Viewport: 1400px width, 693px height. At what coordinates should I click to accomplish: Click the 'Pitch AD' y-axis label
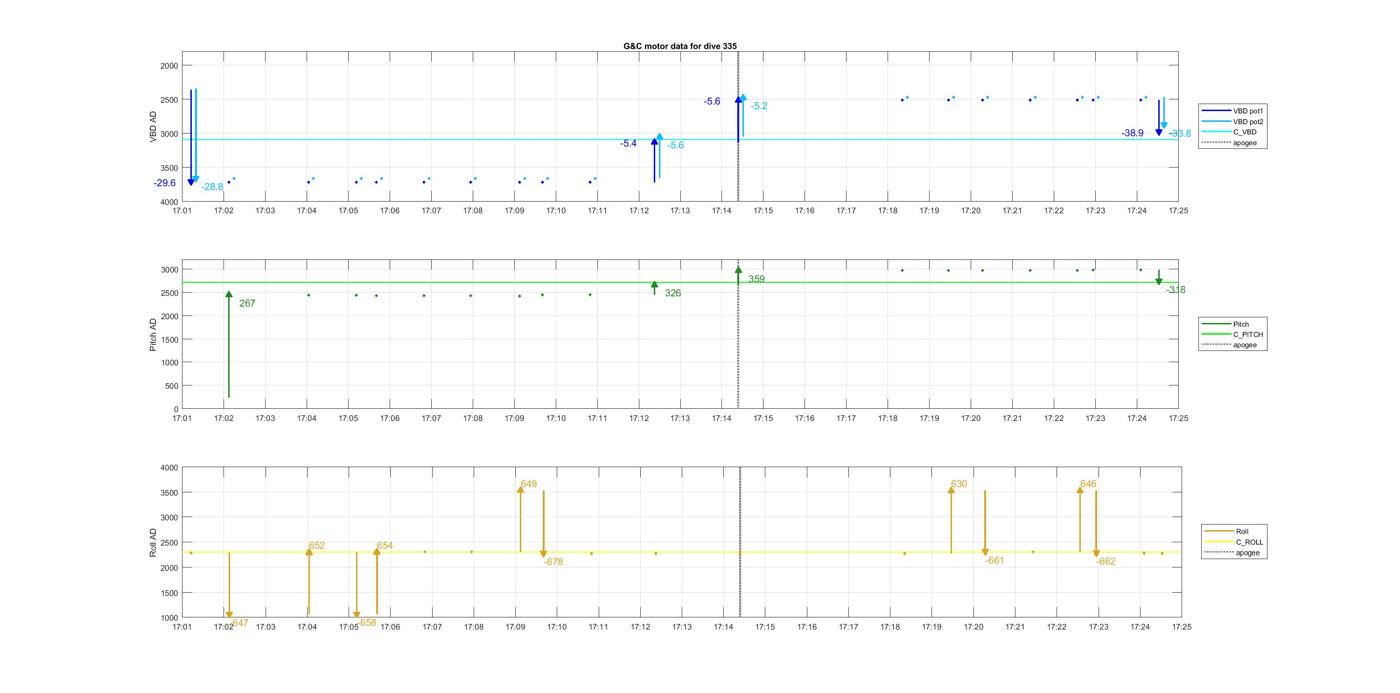[x=154, y=334]
